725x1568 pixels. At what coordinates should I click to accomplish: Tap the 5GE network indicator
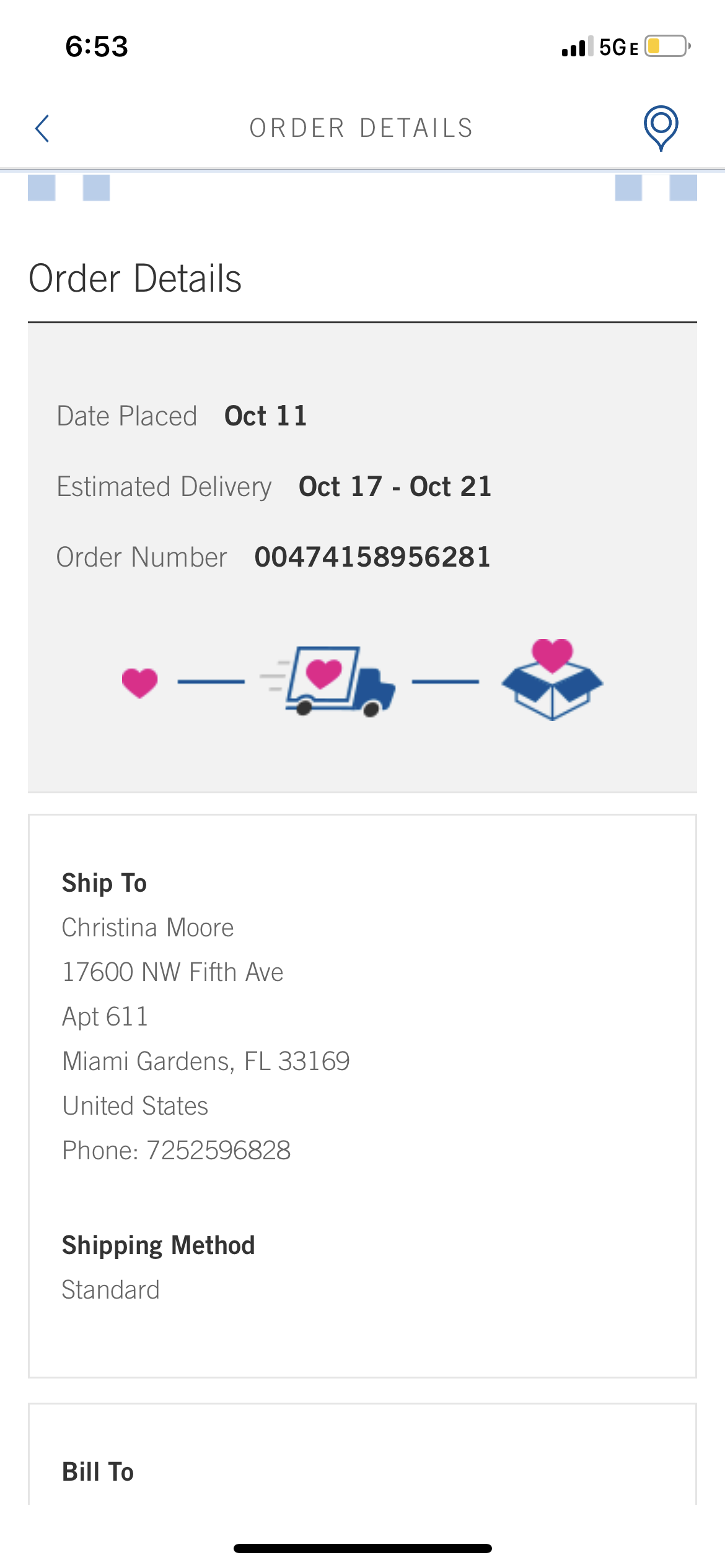pyautogui.click(x=618, y=47)
